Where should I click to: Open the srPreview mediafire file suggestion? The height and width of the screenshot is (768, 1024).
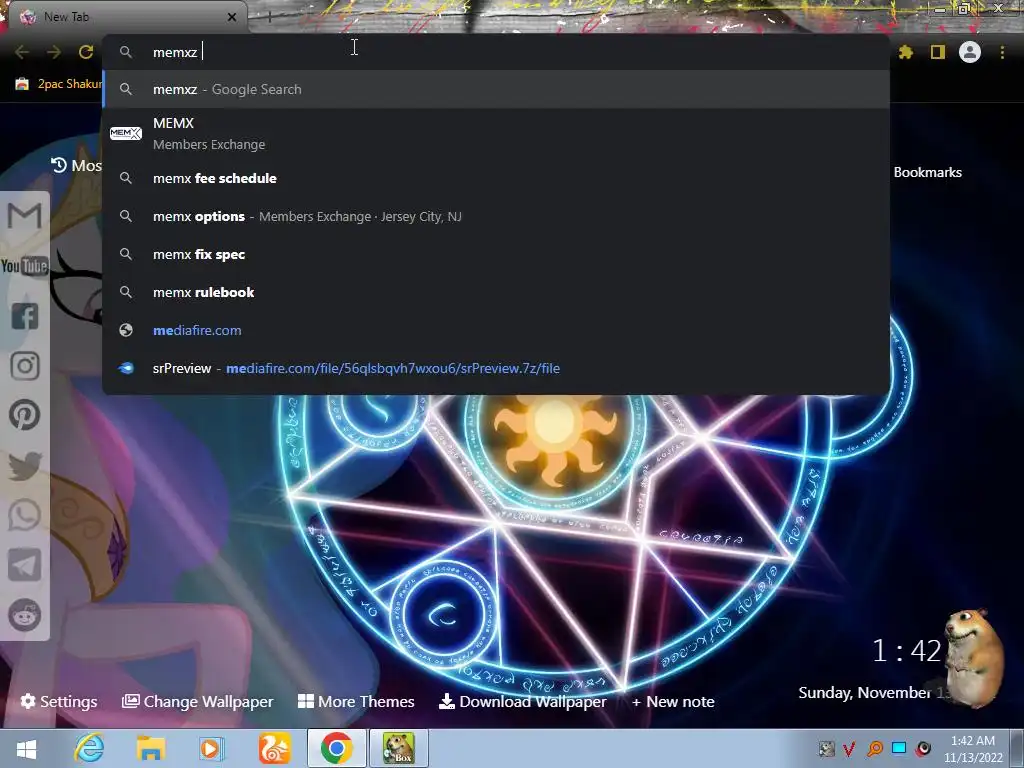pos(496,368)
